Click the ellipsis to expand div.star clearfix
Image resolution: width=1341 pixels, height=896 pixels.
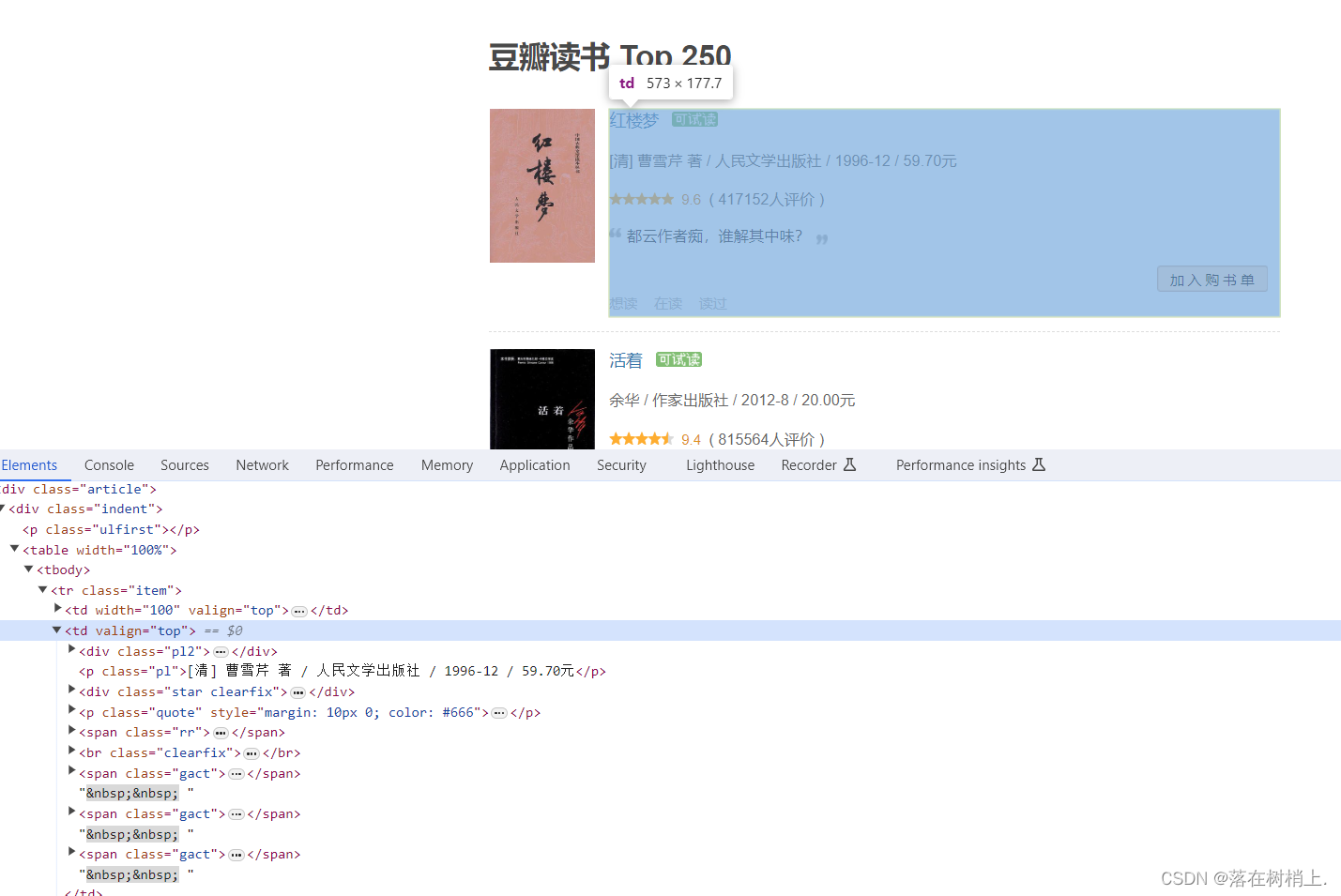point(298,691)
